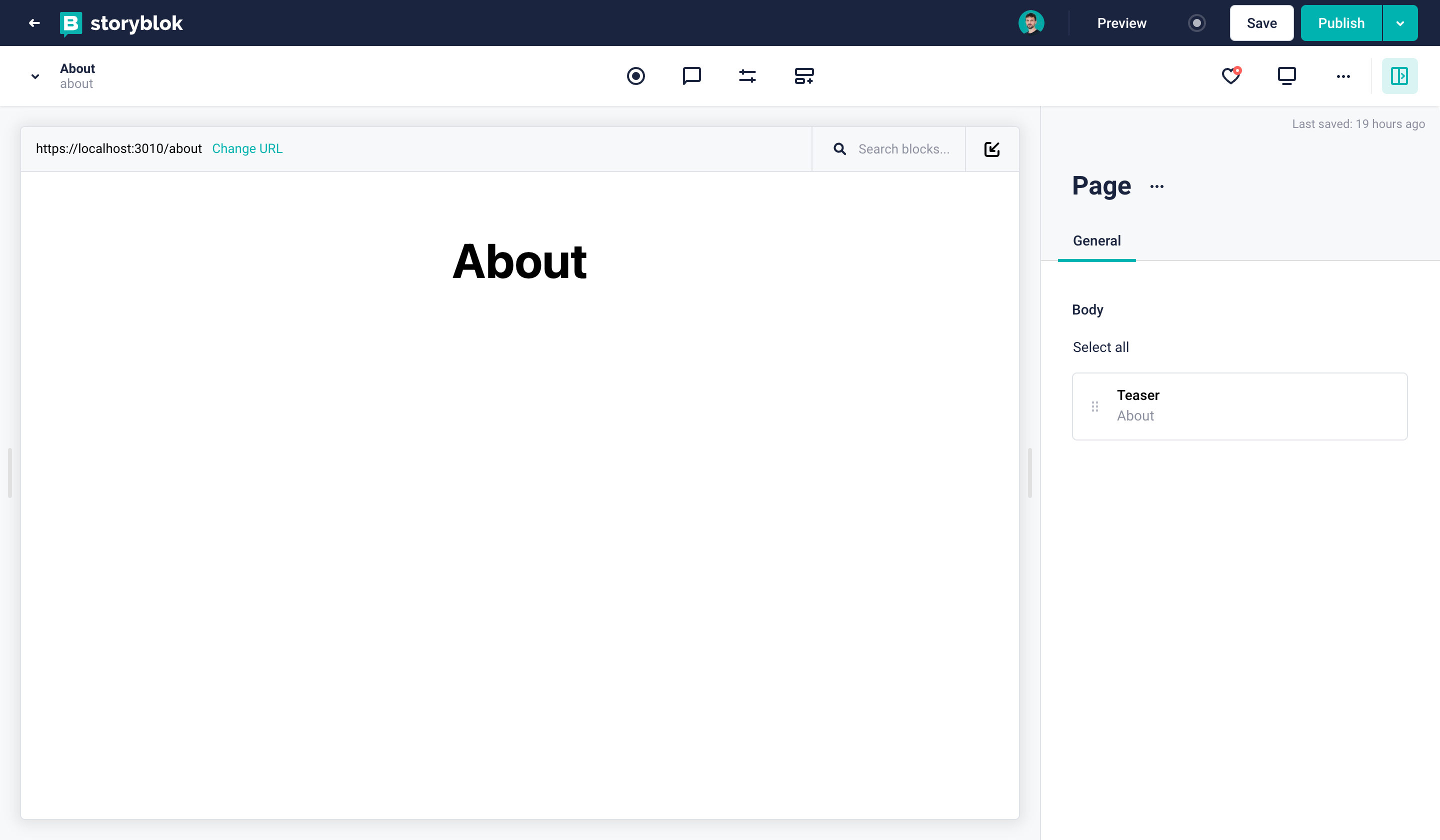The width and height of the screenshot is (1440, 840).
Task: Expand the About story chevron
Action: click(x=35, y=76)
